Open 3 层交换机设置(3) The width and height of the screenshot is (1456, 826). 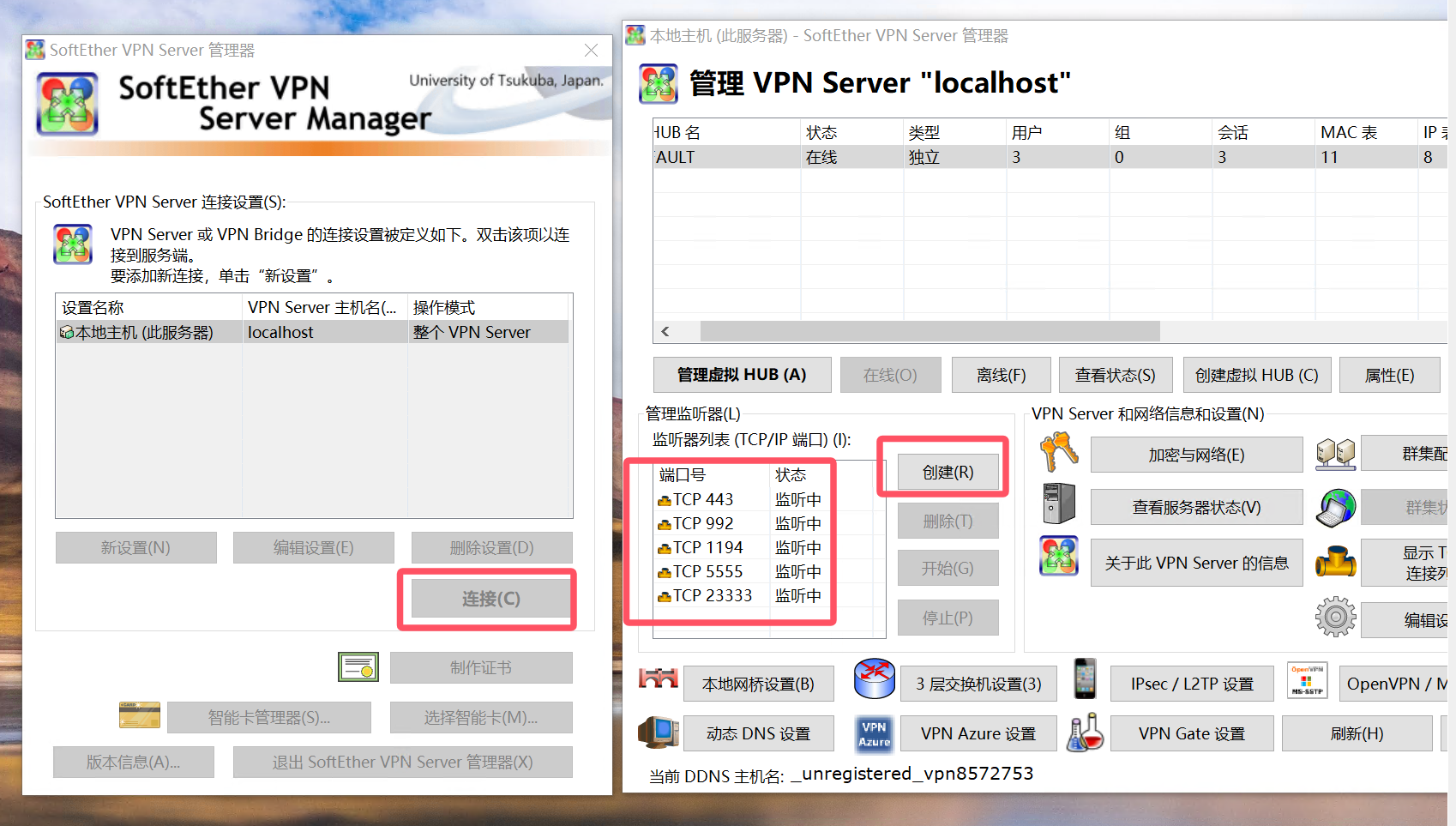[x=978, y=684]
